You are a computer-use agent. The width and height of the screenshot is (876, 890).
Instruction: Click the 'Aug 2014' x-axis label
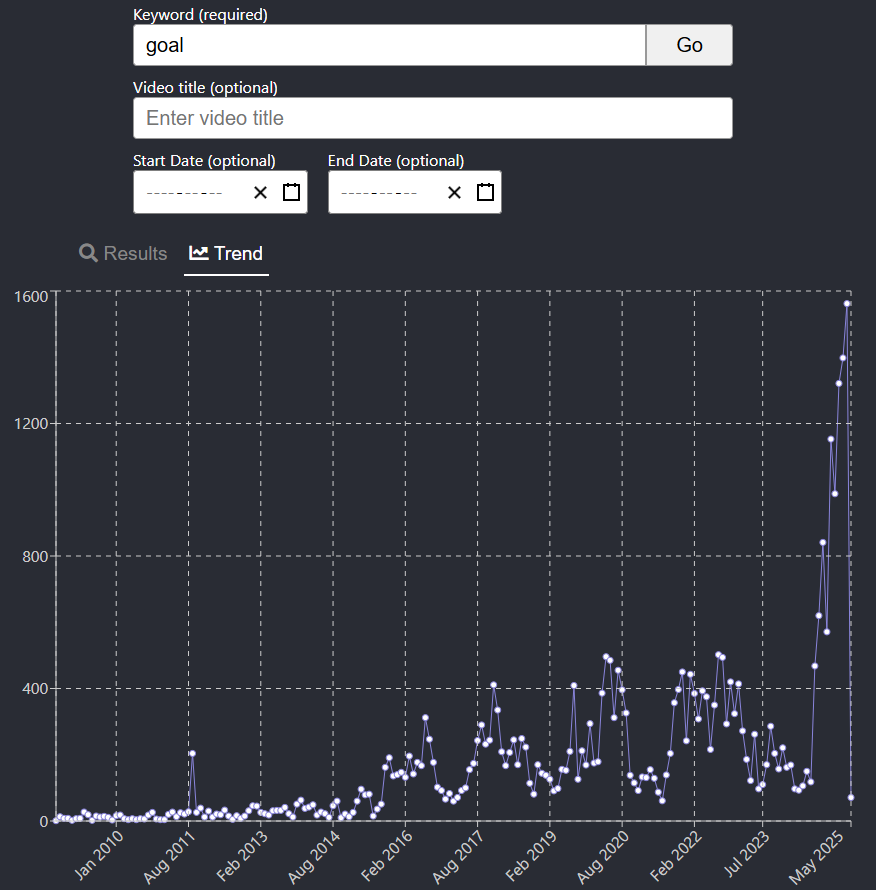(314, 857)
